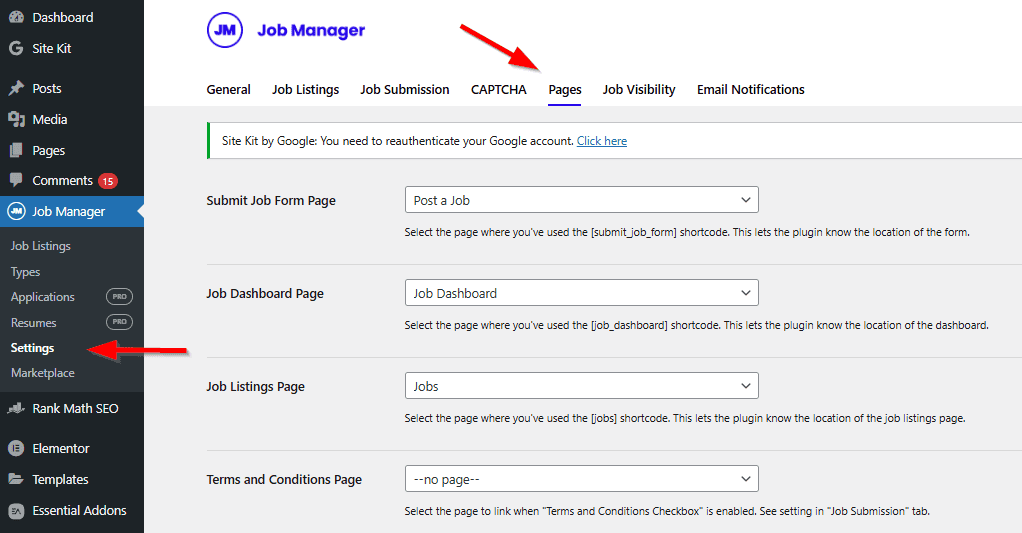The image size is (1022, 533).
Task: Switch to the Job Visibility tab
Action: tap(639, 89)
